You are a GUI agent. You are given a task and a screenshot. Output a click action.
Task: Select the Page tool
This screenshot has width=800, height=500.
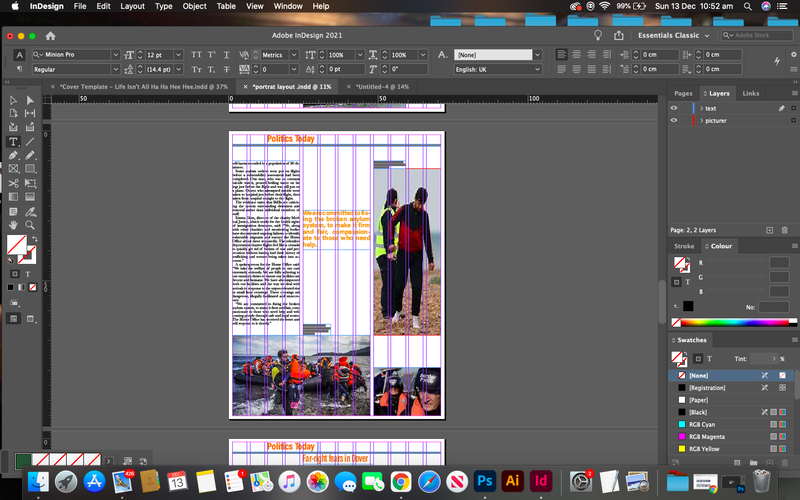[13, 113]
